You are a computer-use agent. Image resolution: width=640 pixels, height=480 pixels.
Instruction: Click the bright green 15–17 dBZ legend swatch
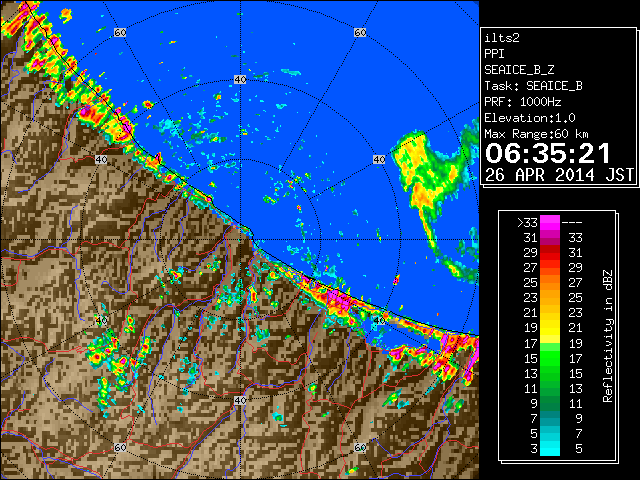coord(549,358)
